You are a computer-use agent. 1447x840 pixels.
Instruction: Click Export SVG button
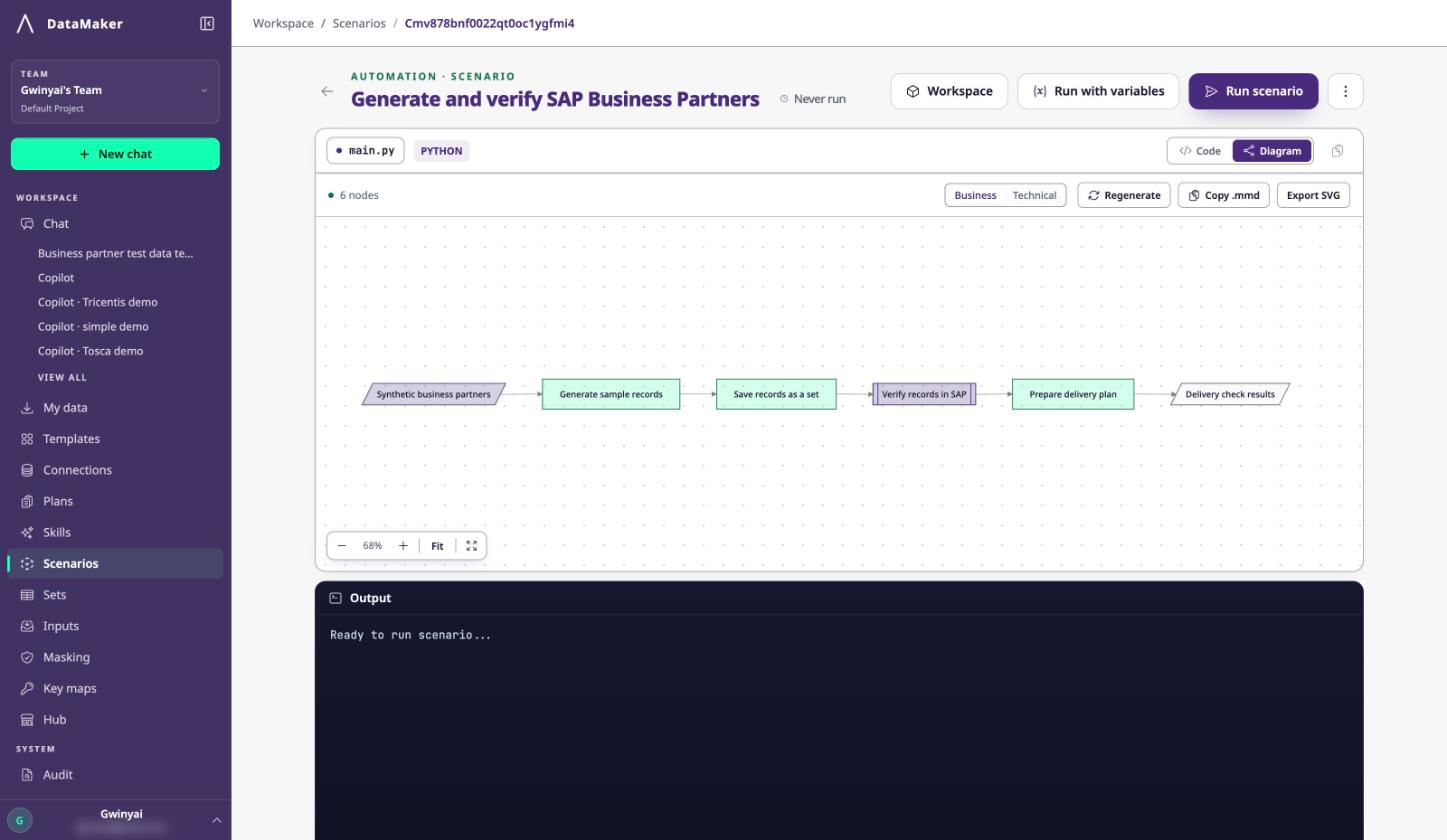click(1313, 195)
